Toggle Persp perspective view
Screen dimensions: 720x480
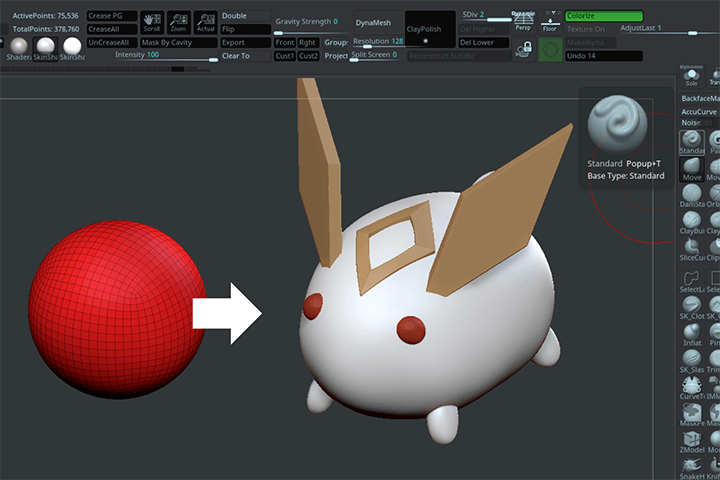point(523,22)
